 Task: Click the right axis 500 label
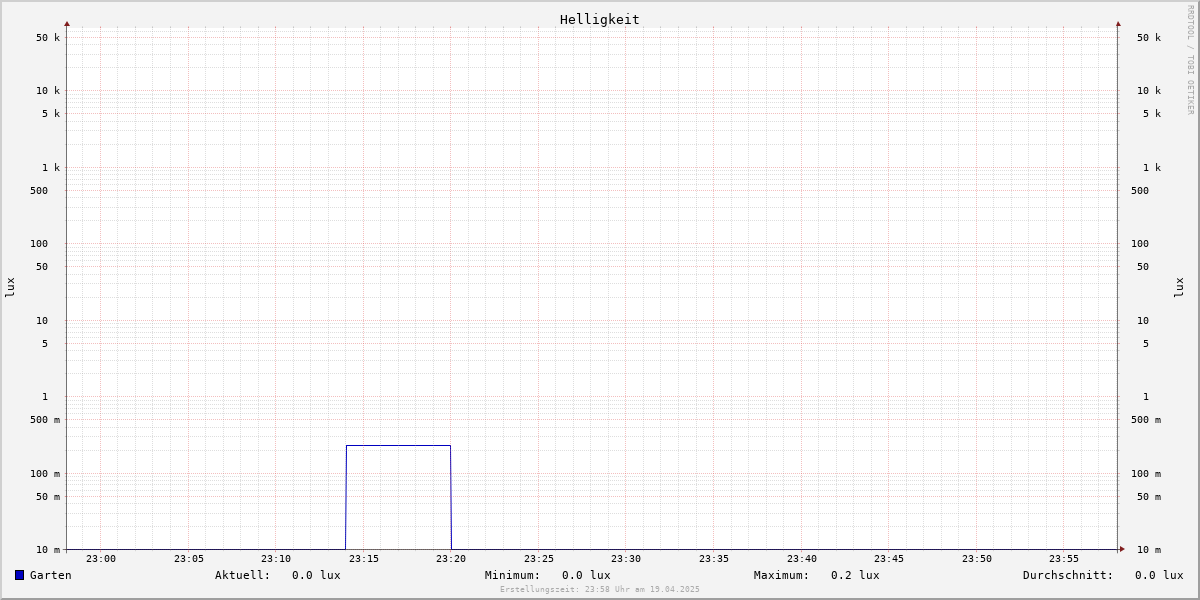pyautogui.click(x=1140, y=191)
